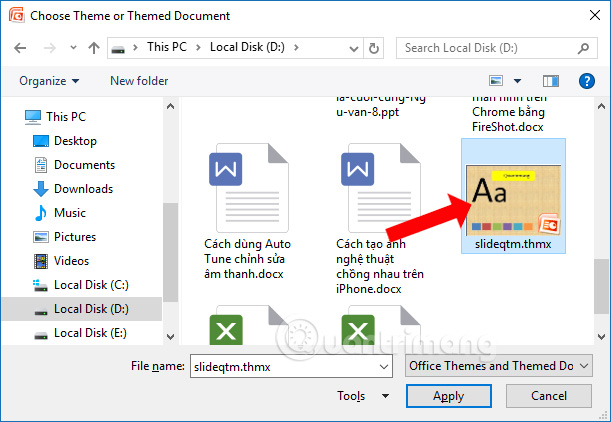
Task: Select Downloads in navigation pane
Action: pyautogui.click(x=83, y=189)
